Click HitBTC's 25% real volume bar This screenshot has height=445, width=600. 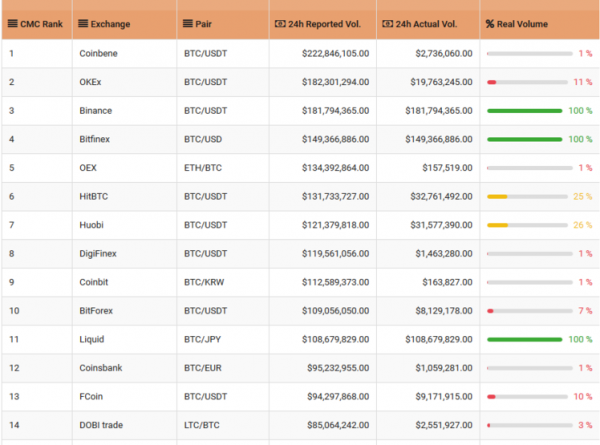527,197
